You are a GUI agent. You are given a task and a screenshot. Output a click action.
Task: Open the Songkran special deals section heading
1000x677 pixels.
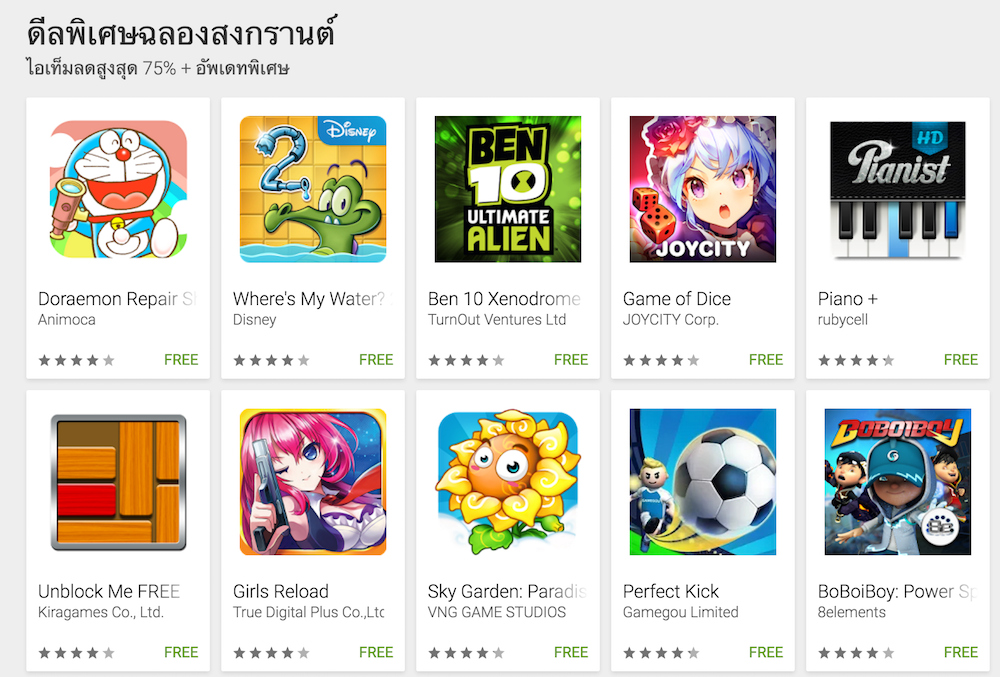point(181,32)
